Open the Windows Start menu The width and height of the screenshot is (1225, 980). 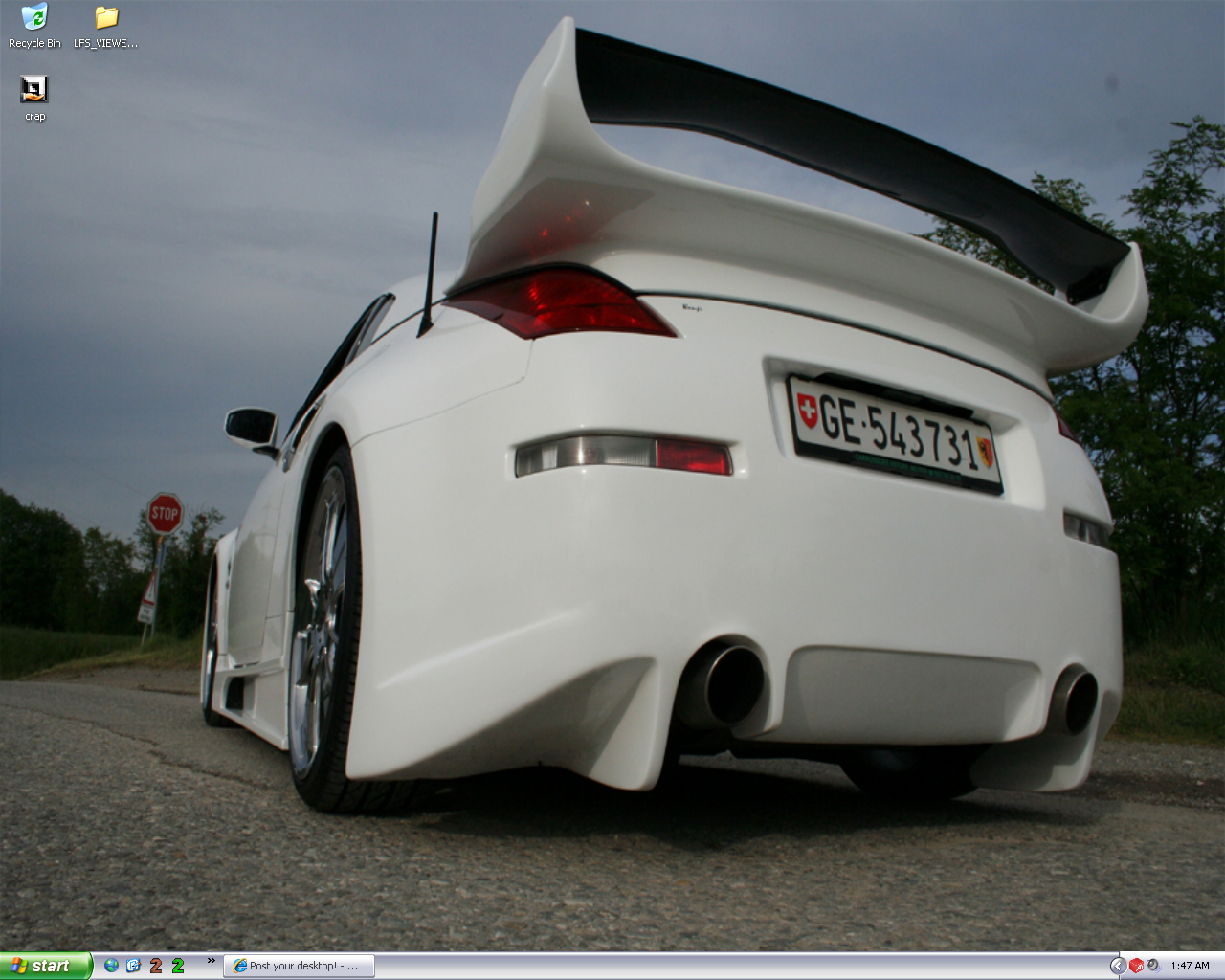46,966
